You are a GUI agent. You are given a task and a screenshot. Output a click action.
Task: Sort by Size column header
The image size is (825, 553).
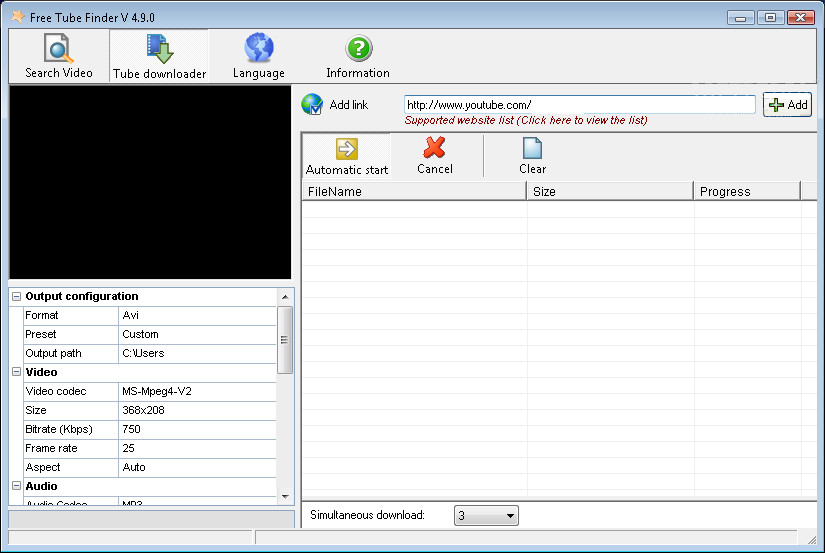pos(610,191)
